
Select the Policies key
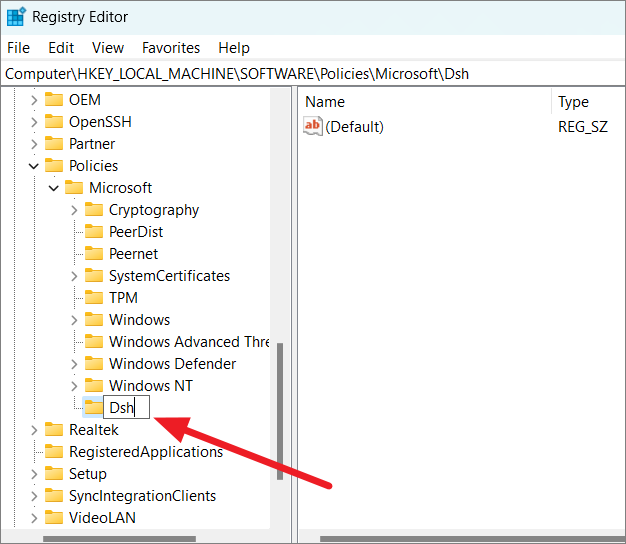93,166
